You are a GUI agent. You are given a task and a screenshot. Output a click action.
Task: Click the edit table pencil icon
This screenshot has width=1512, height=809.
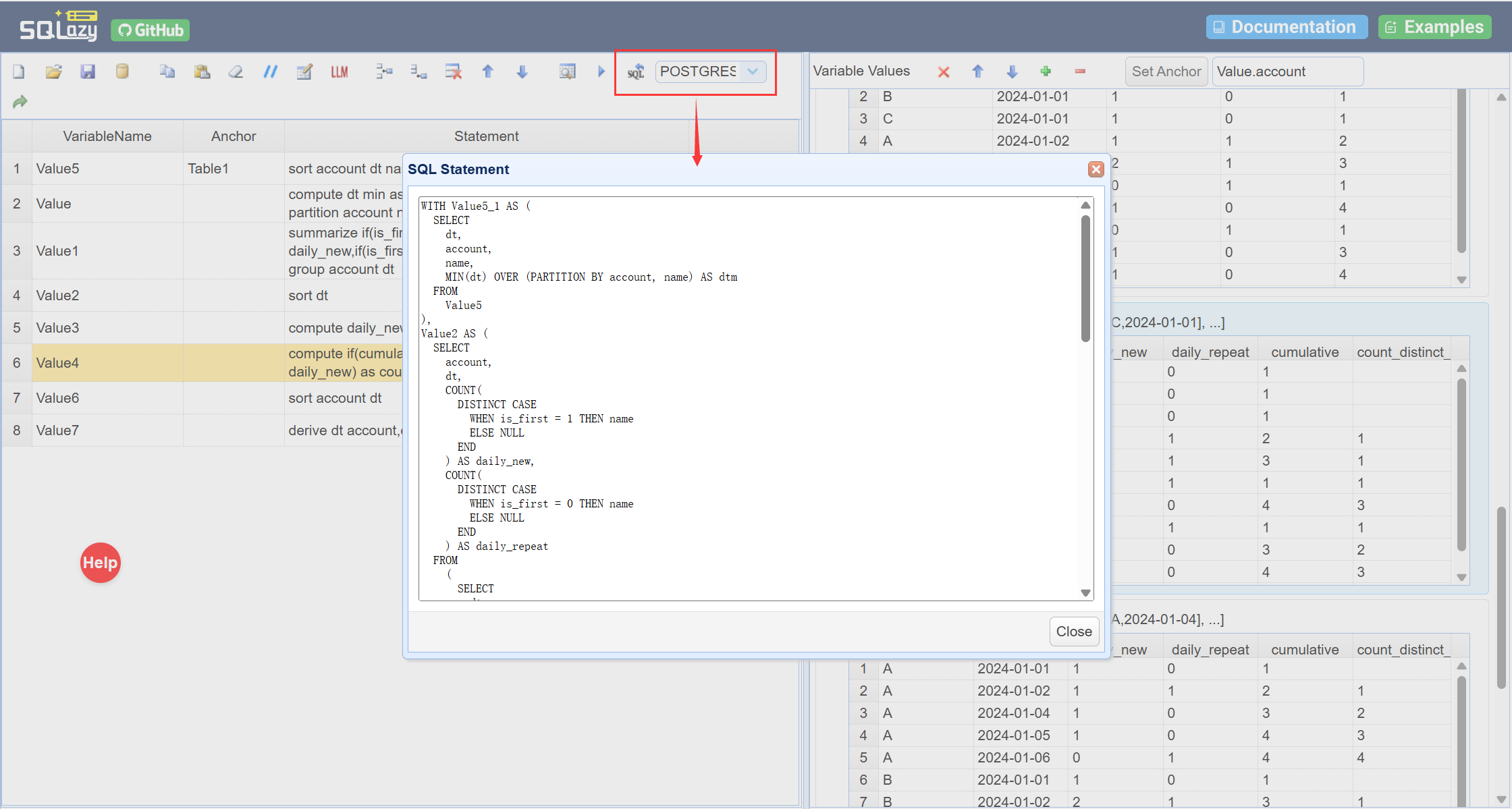click(x=304, y=72)
